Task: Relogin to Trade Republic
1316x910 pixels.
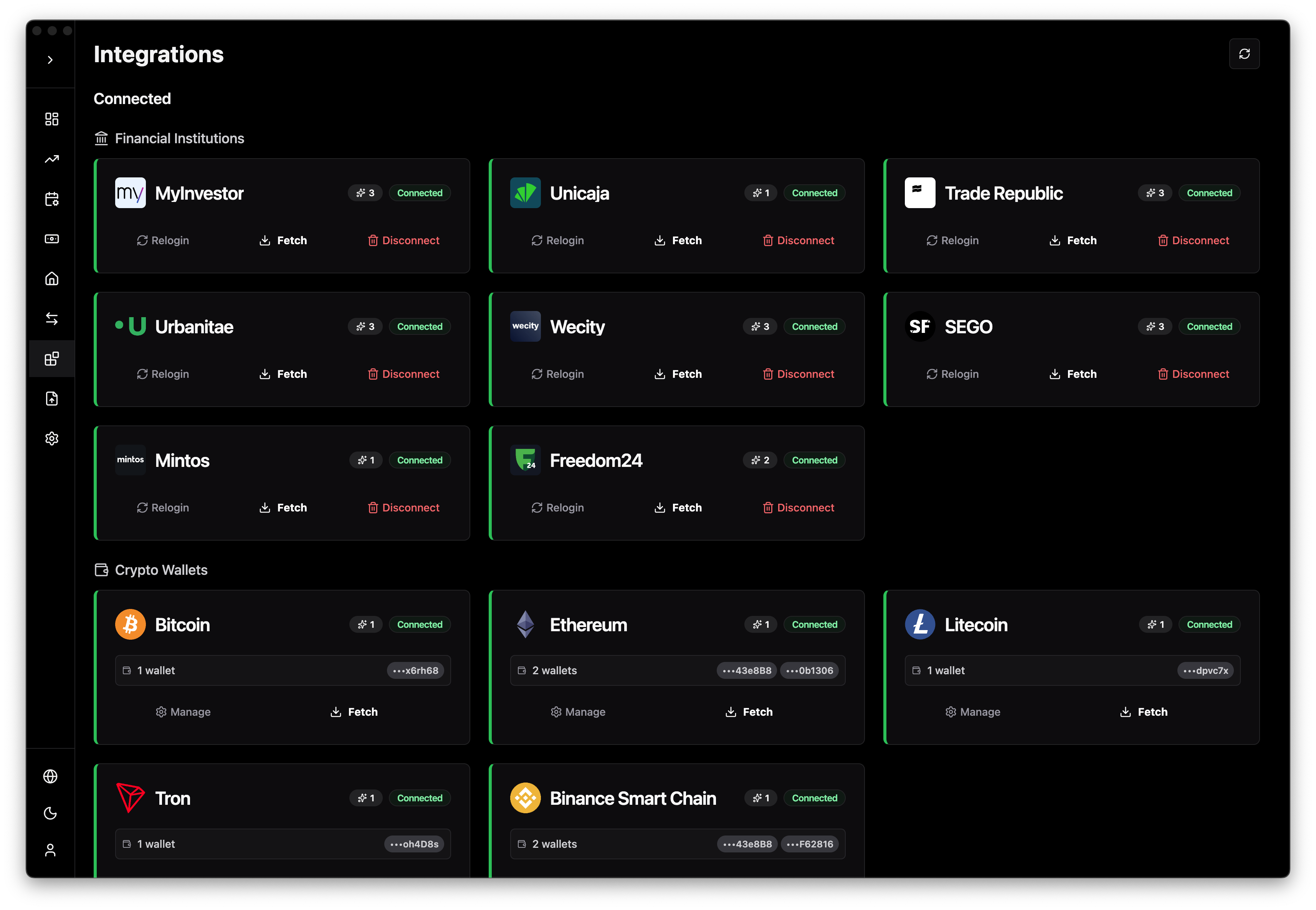Action: tap(952, 241)
